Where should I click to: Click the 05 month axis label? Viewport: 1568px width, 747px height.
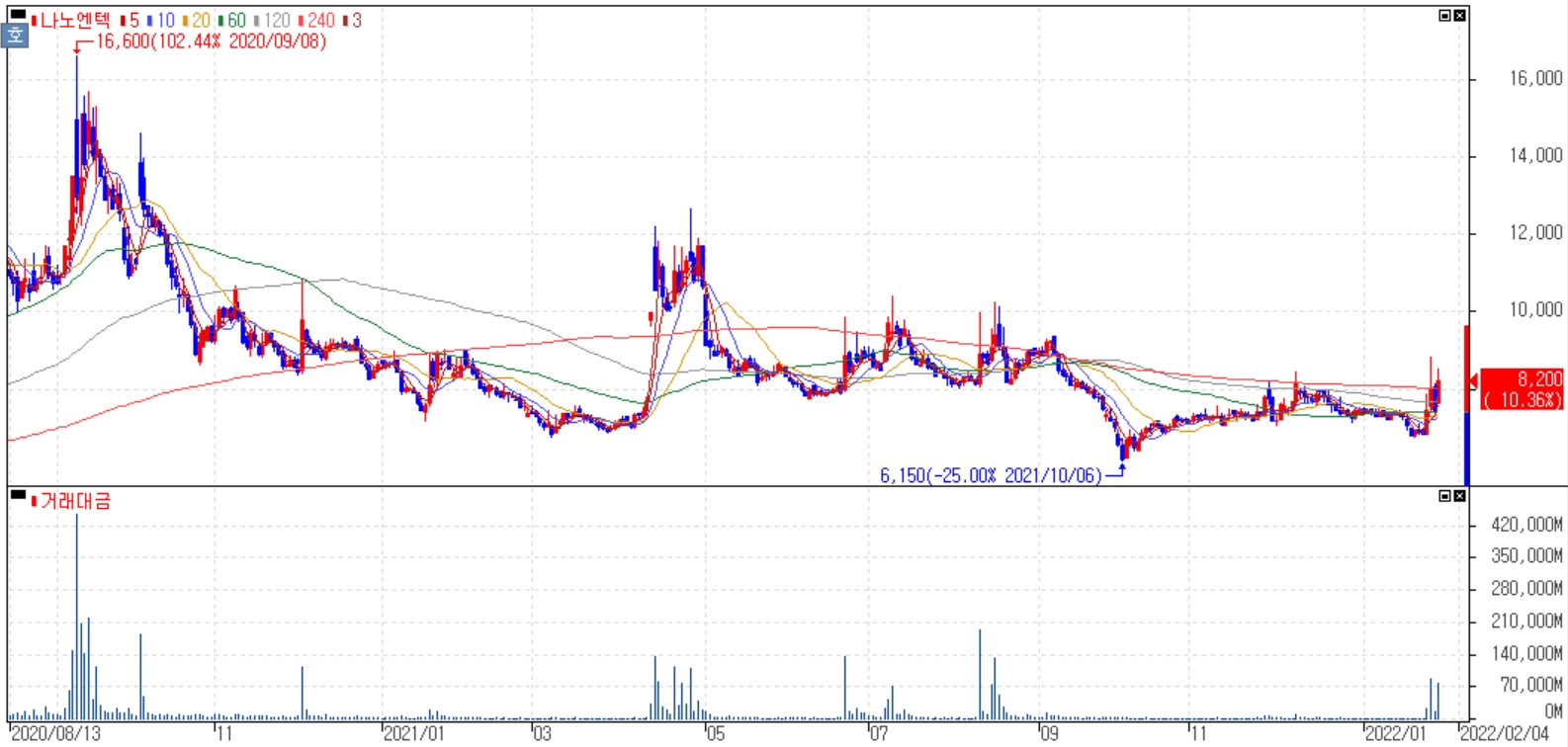pos(715,733)
